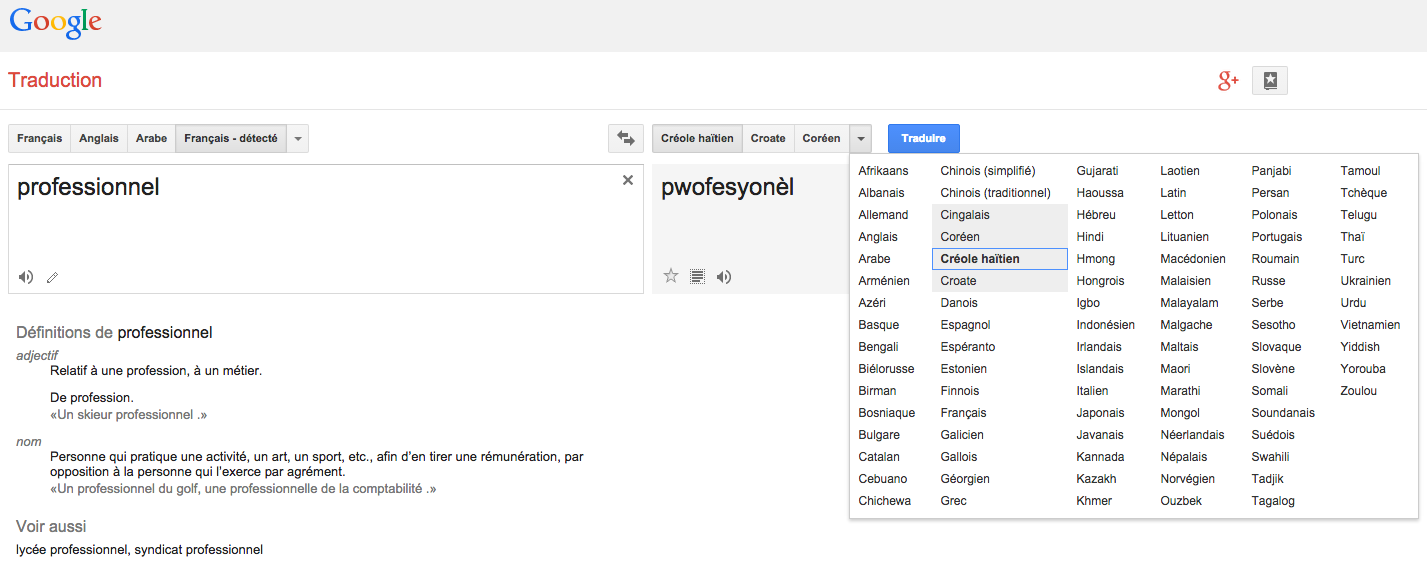Choose Tagalog from the language list
The height and width of the screenshot is (564, 1427).
click(x=1273, y=501)
